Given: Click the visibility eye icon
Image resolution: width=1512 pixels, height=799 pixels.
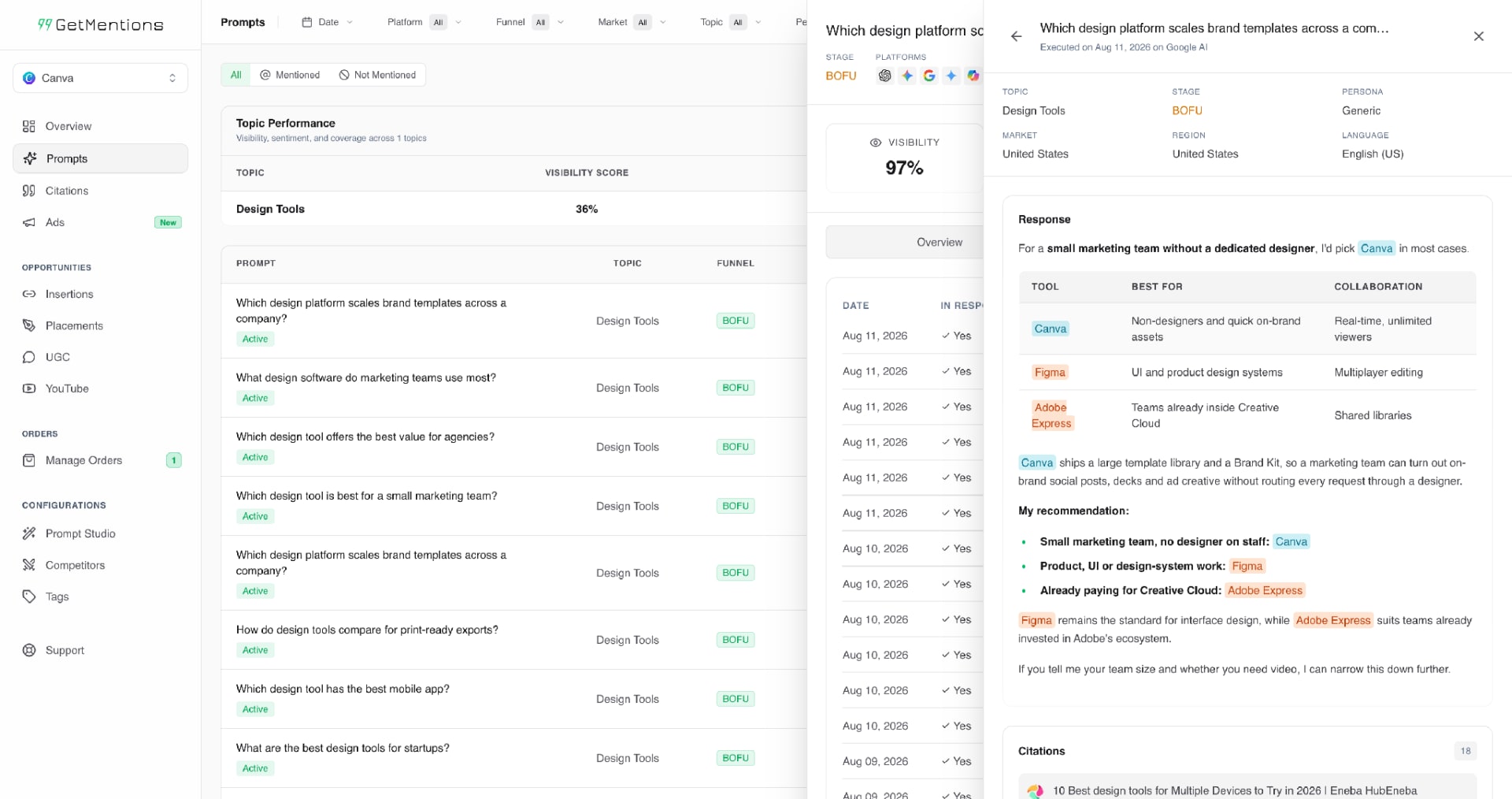Looking at the screenshot, I should (x=875, y=143).
